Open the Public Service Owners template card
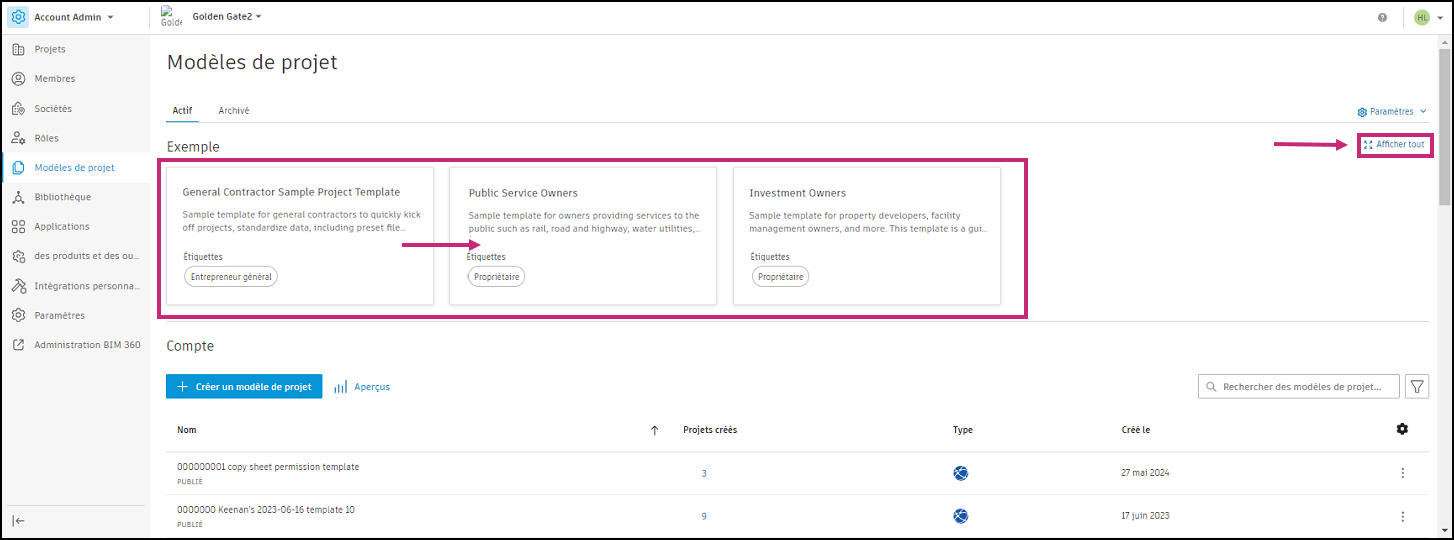 (x=583, y=235)
